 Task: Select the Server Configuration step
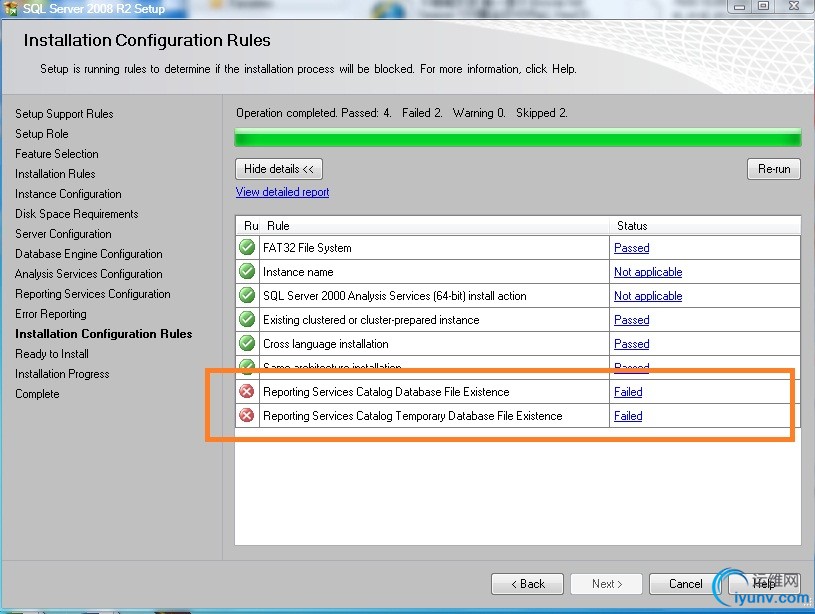click(63, 234)
